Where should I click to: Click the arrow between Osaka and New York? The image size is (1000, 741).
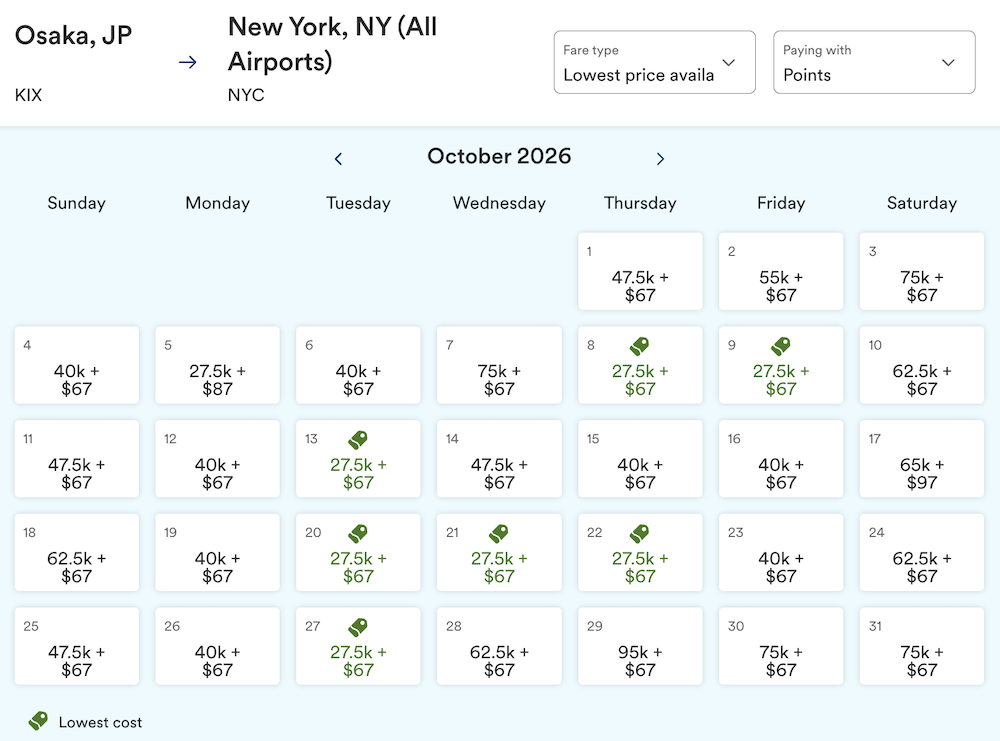pos(188,62)
